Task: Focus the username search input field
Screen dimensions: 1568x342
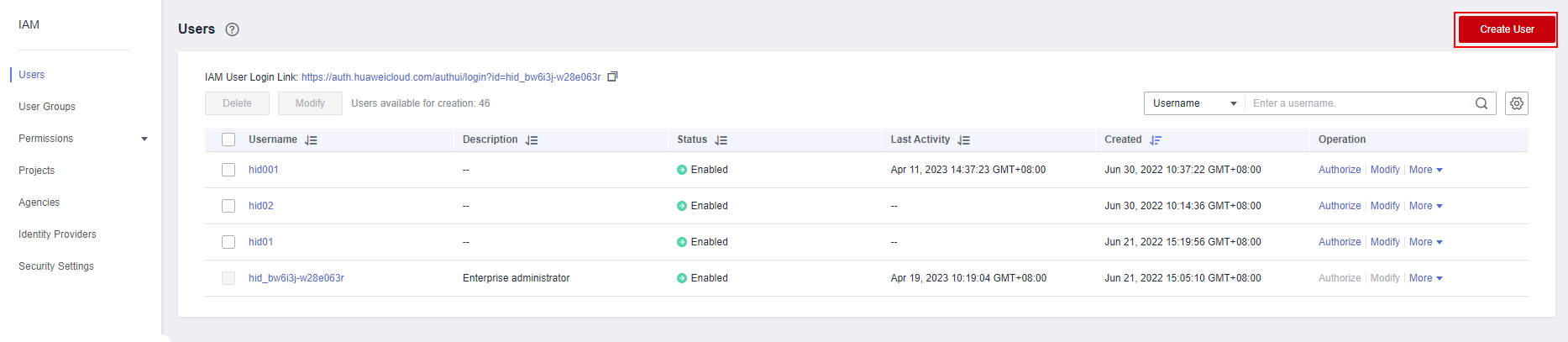Action: 1359,103
